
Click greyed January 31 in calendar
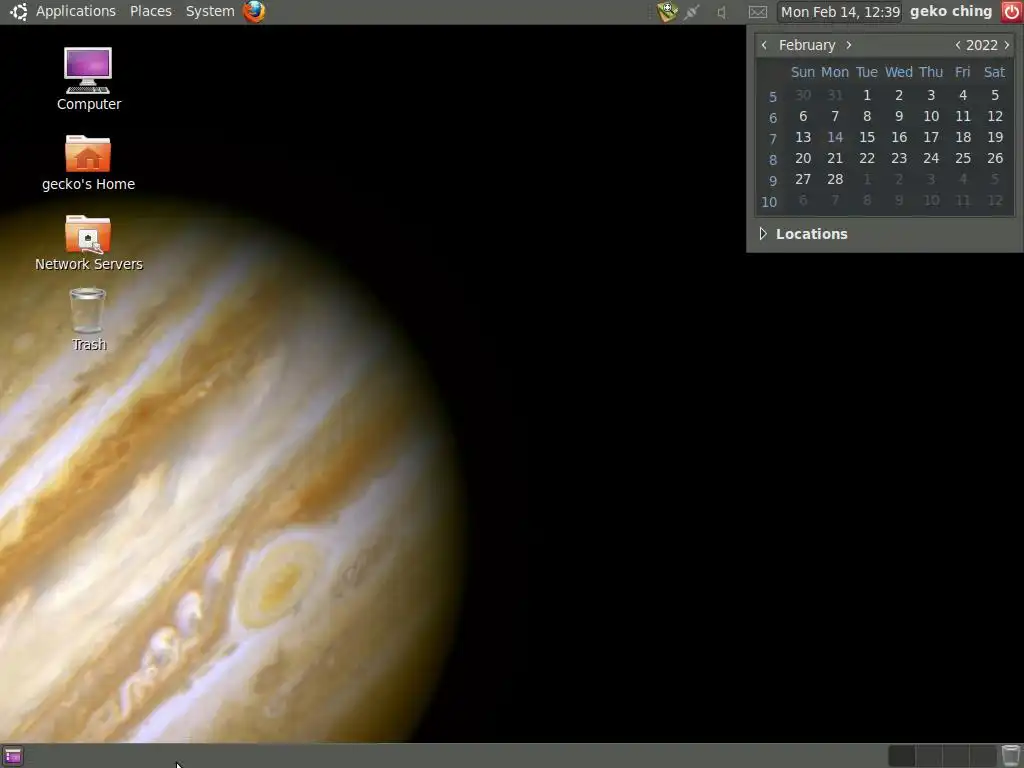(x=835, y=95)
